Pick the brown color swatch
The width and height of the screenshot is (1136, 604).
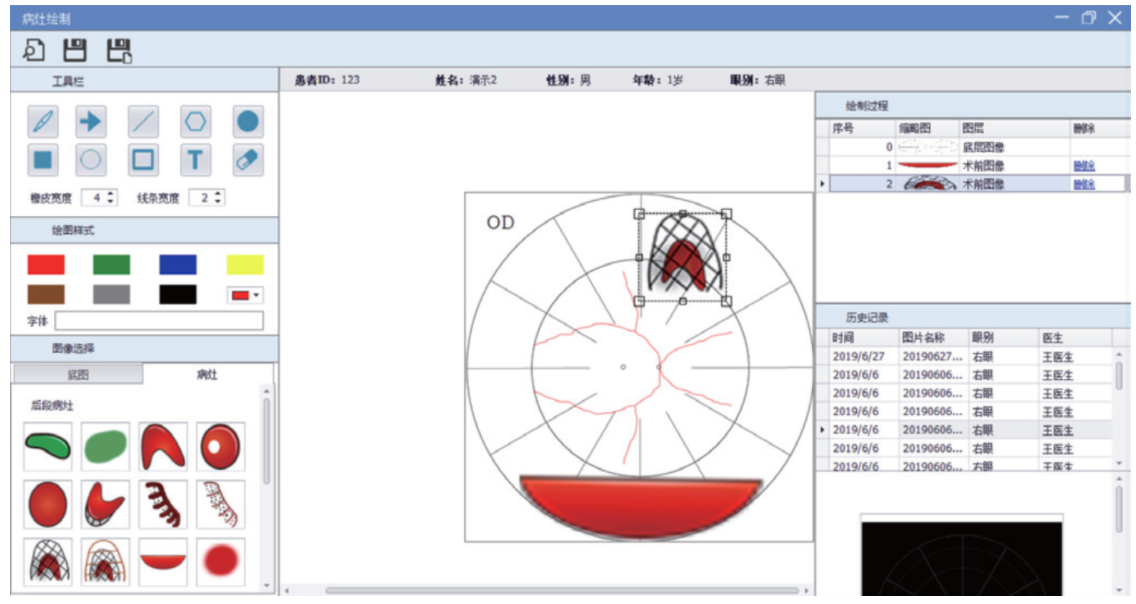(x=46, y=294)
